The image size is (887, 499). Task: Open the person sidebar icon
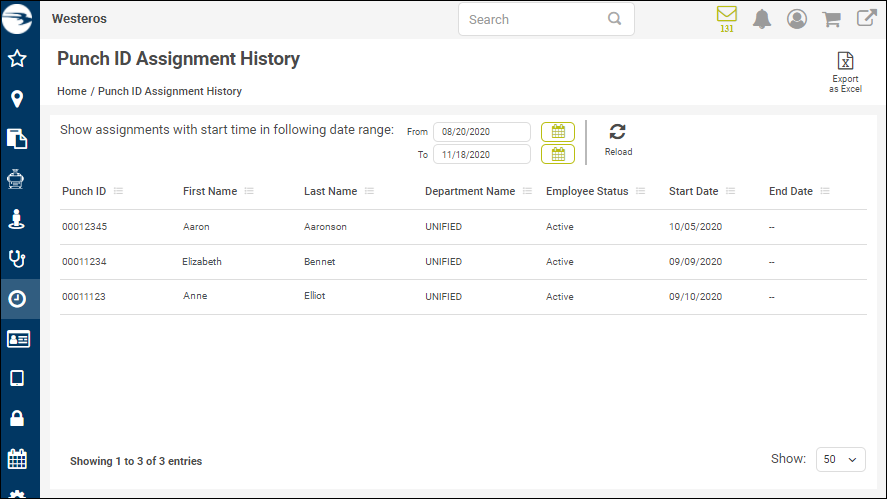[16, 219]
